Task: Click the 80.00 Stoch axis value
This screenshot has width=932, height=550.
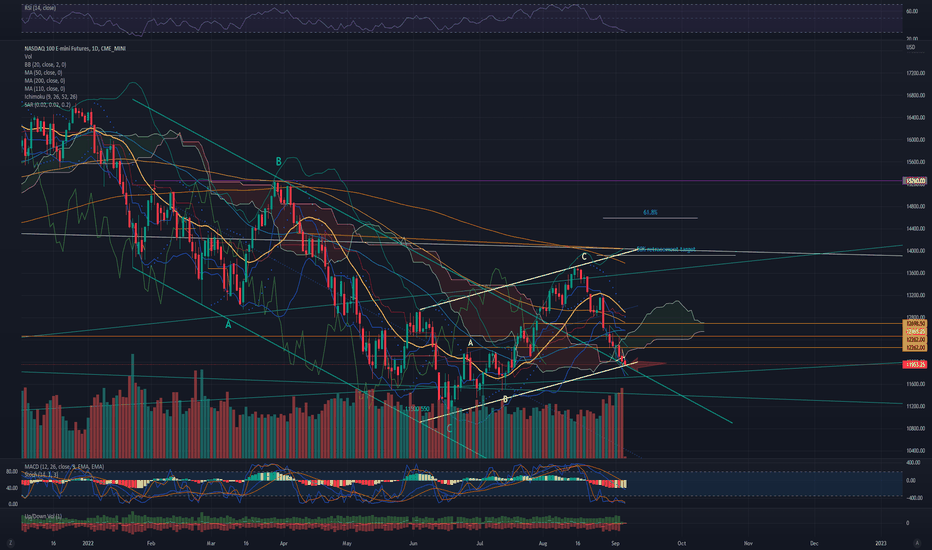Action: tap(11, 472)
